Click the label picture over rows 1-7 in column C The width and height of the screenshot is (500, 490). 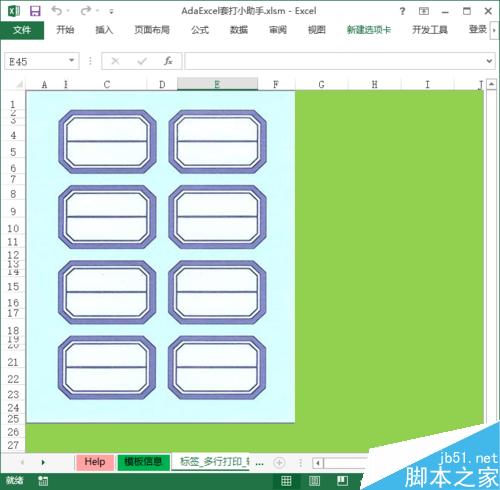point(107,142)
